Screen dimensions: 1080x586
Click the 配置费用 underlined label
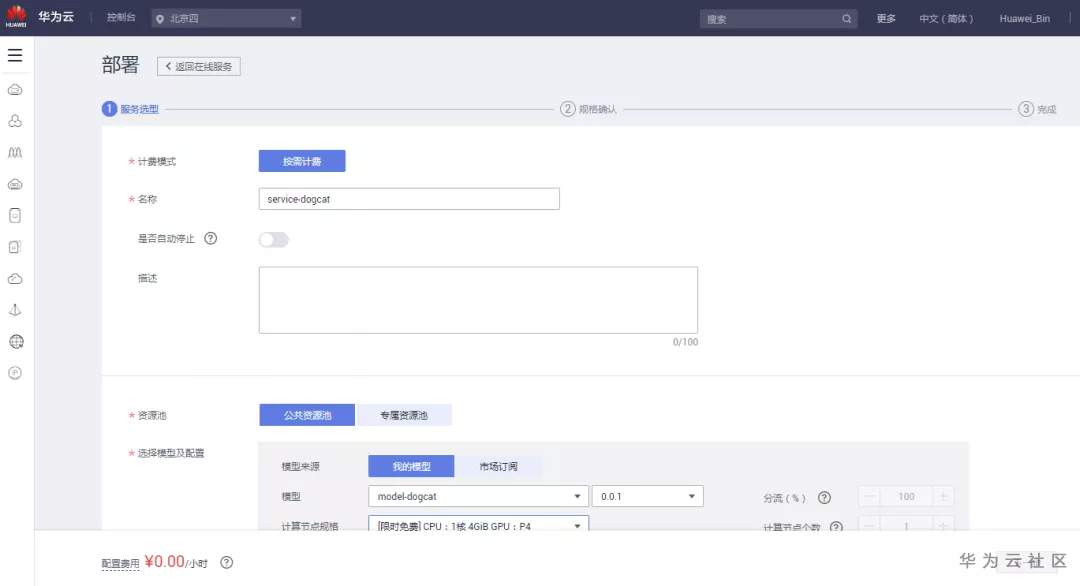[x=120, y=563]
